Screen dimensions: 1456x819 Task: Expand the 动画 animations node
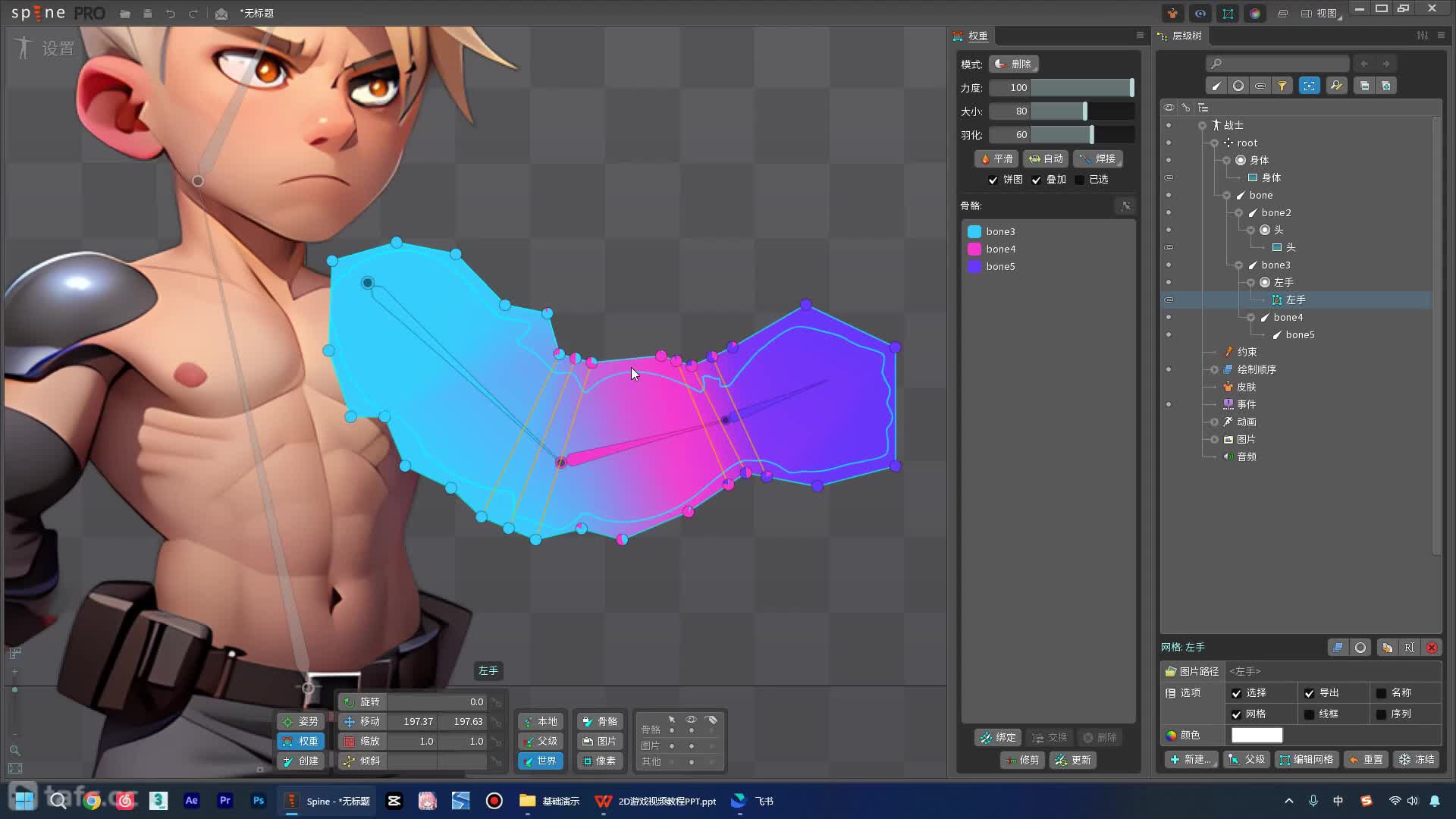click(1214, 422)
